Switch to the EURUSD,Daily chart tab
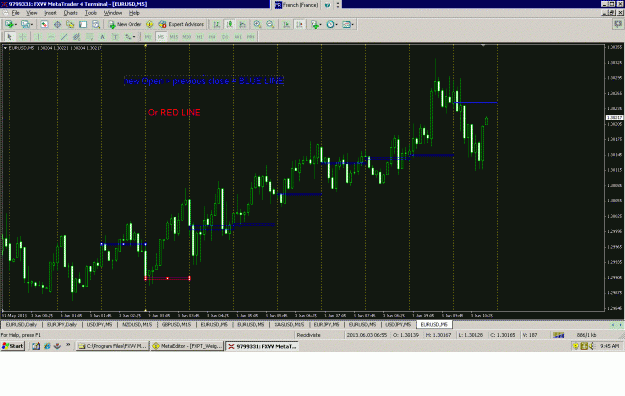Image resolution: width=625 pixels, height=396 pixels. [x=21, y=325]
